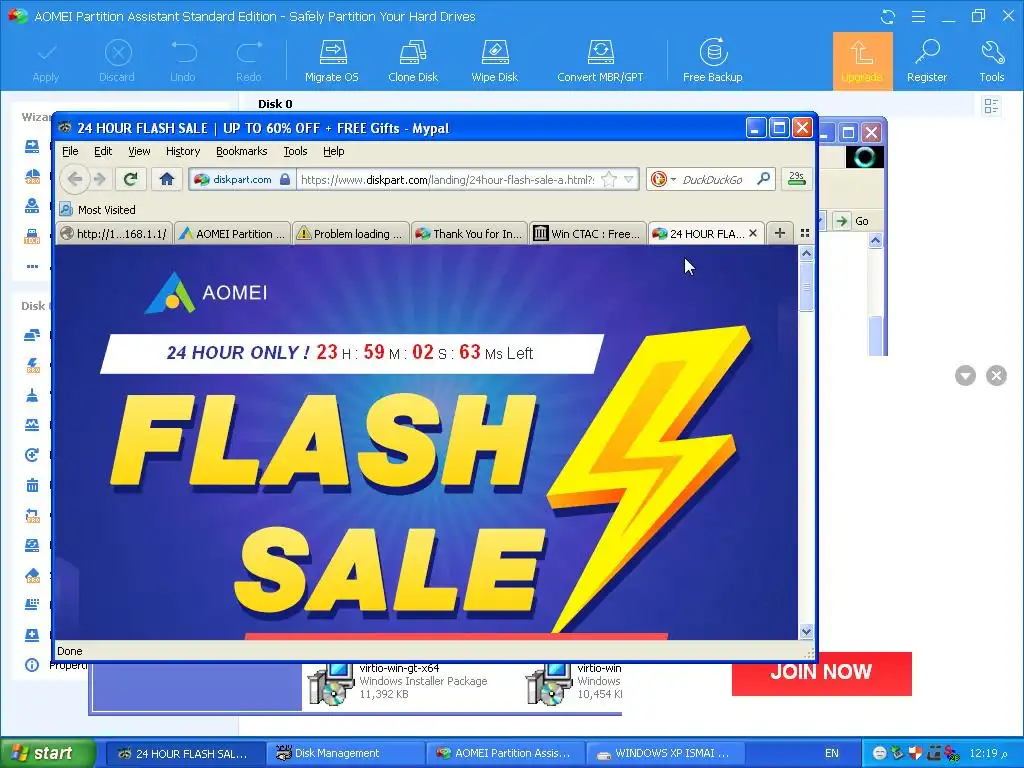1024x768 pixels.
Task: Close the 24 HOUR FLA... tab
Action: tap(753, 233)
